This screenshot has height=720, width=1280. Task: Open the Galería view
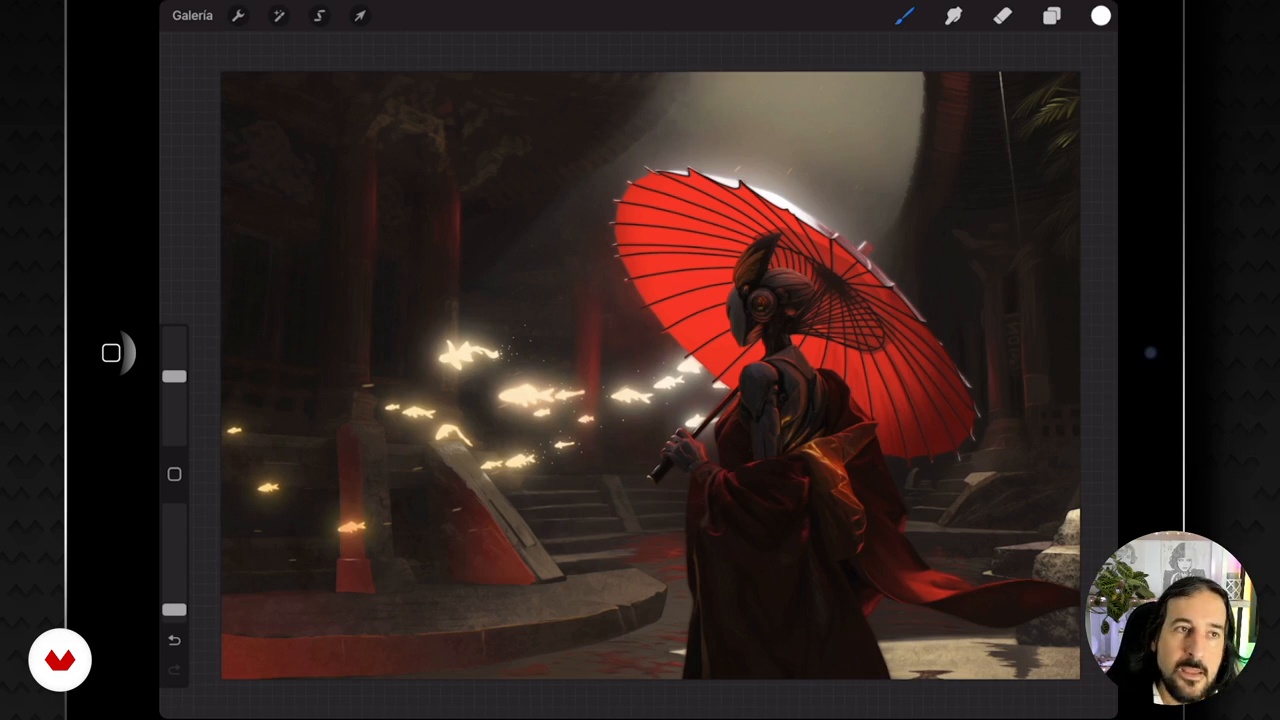192,16
